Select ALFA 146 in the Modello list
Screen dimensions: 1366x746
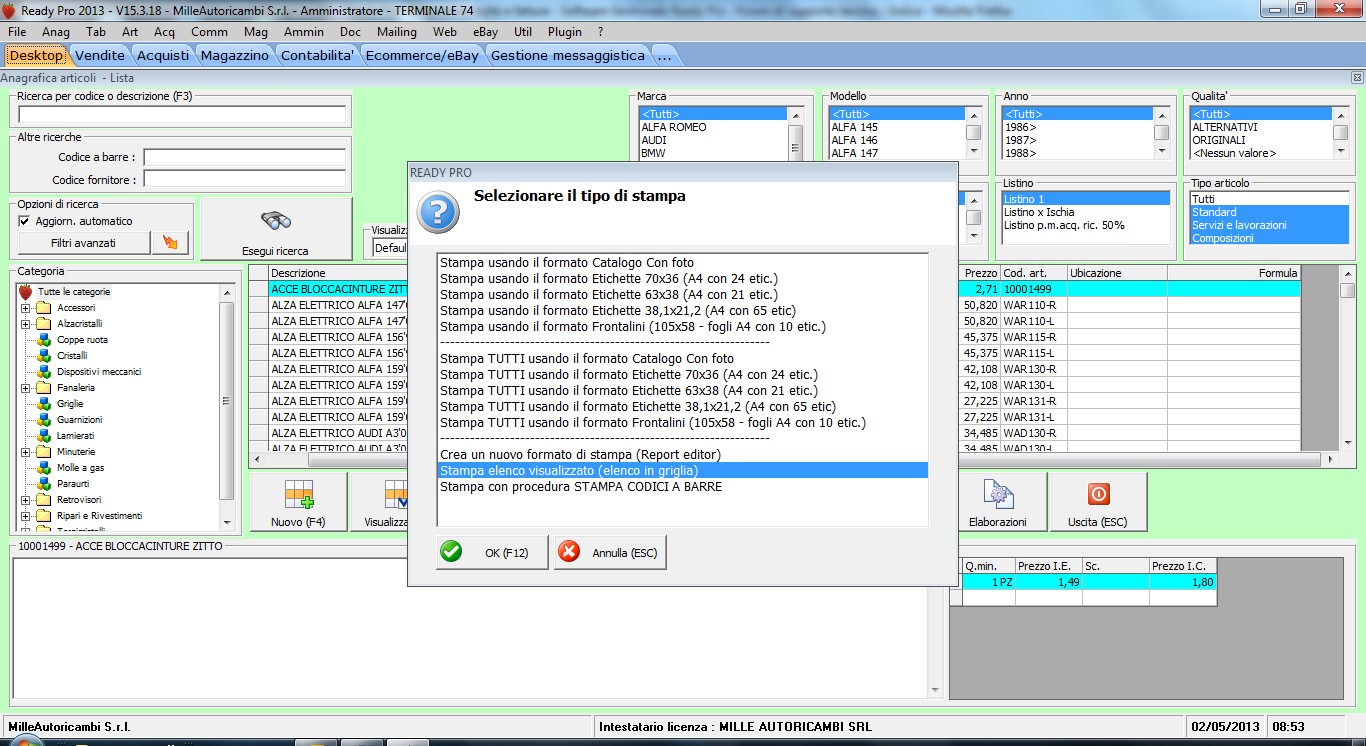[897, 140]
